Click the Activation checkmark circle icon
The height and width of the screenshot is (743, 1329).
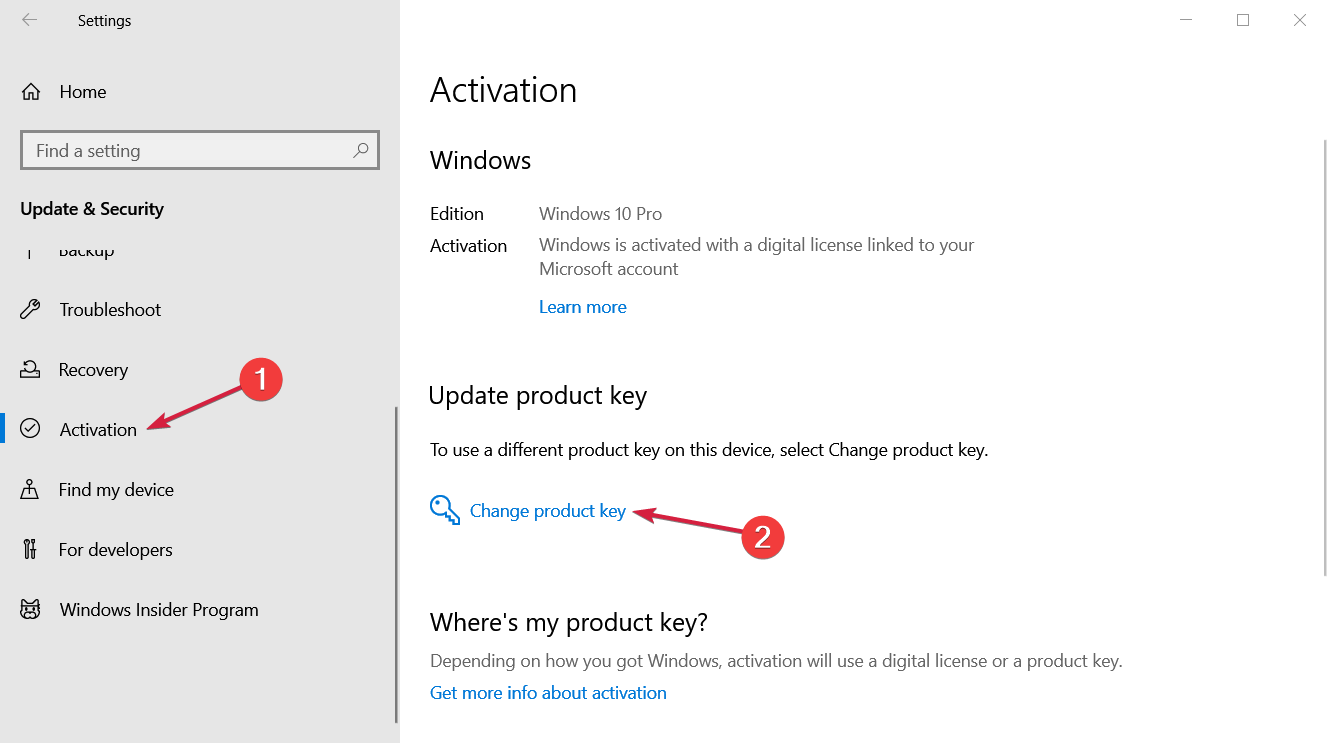pos(30,429)
